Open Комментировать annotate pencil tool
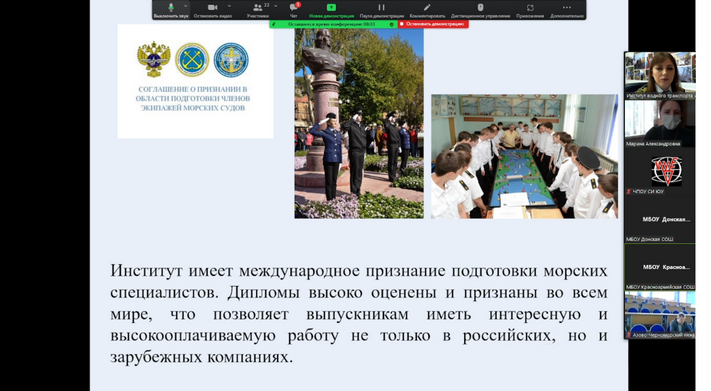Screen dimensions: 711x391 point(427,10)
